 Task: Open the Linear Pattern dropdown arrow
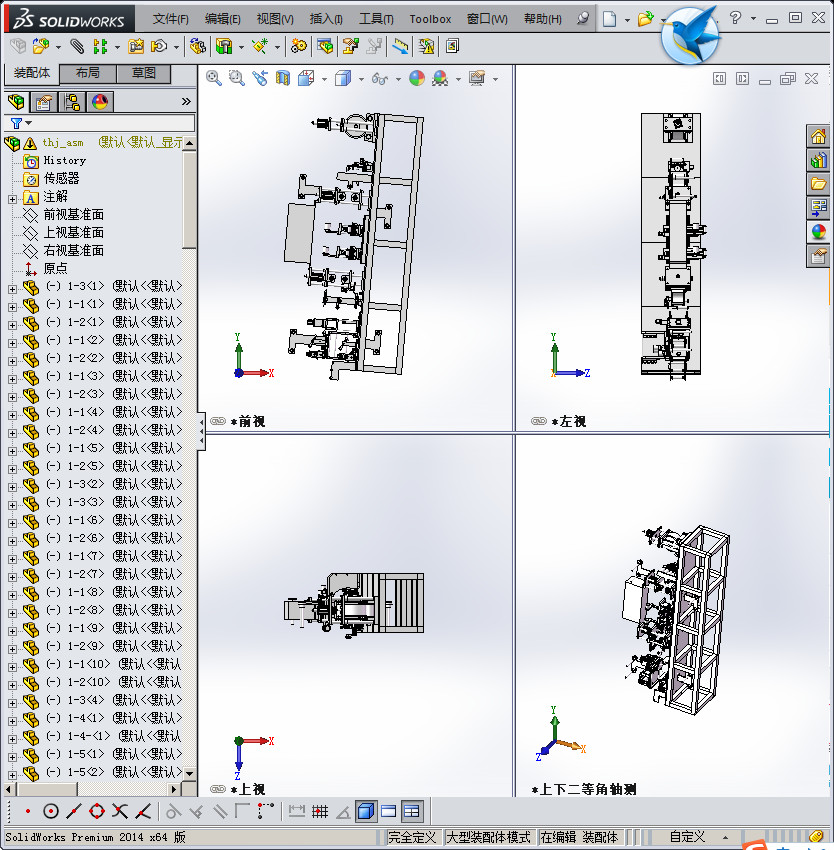pos(117,47)
